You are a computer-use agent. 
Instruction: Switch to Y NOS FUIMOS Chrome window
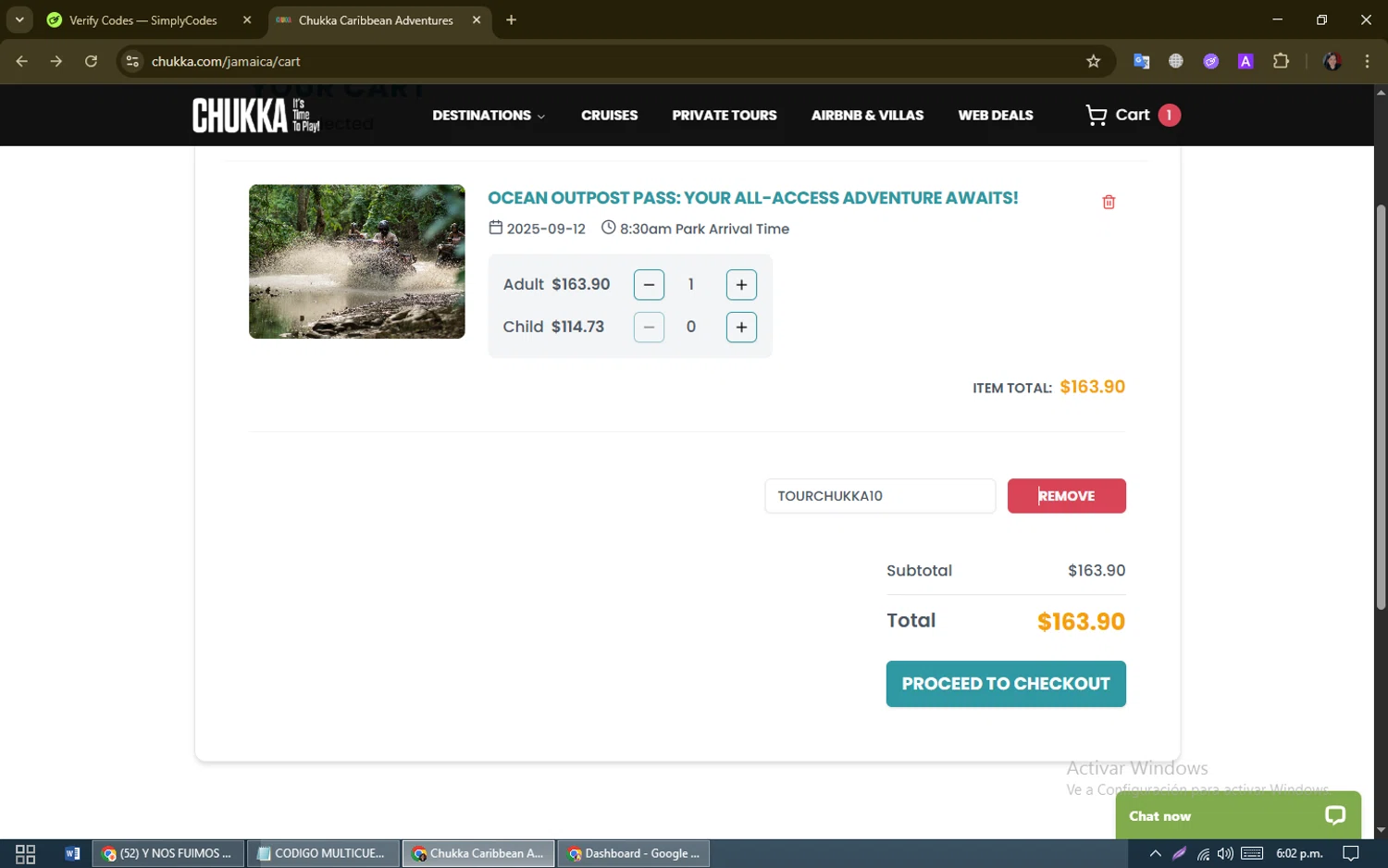(x=167, y=853)
